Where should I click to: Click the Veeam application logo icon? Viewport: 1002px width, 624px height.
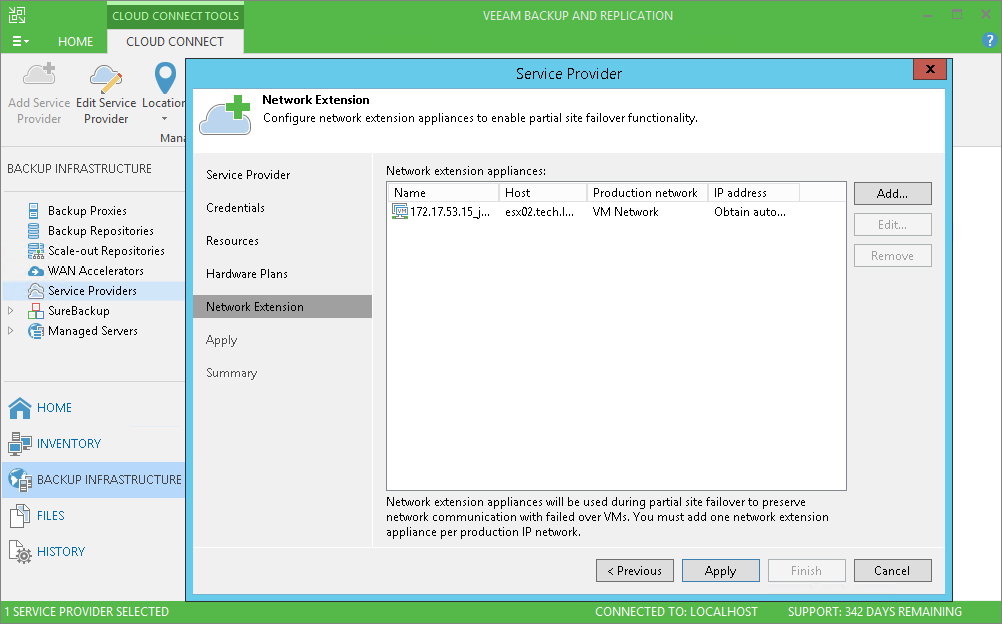[x=17, y=15]
